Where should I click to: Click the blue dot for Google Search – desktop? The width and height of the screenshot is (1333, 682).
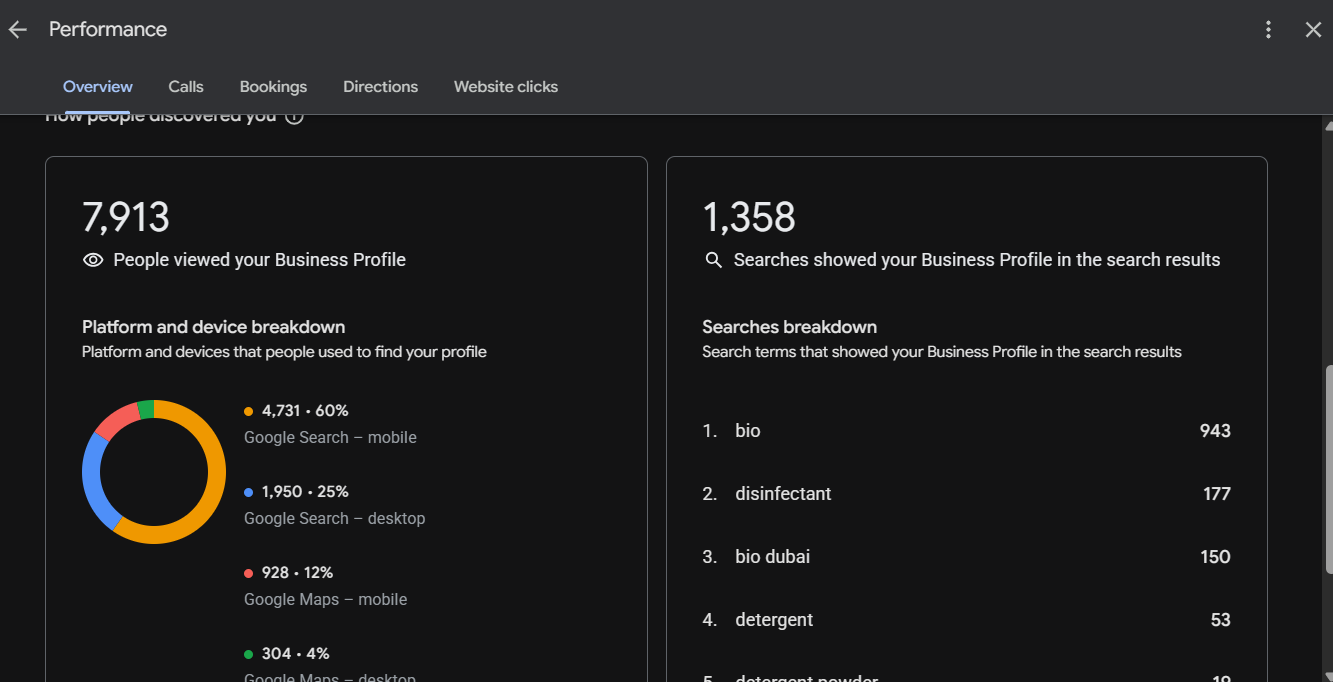(x=248, y=492)
